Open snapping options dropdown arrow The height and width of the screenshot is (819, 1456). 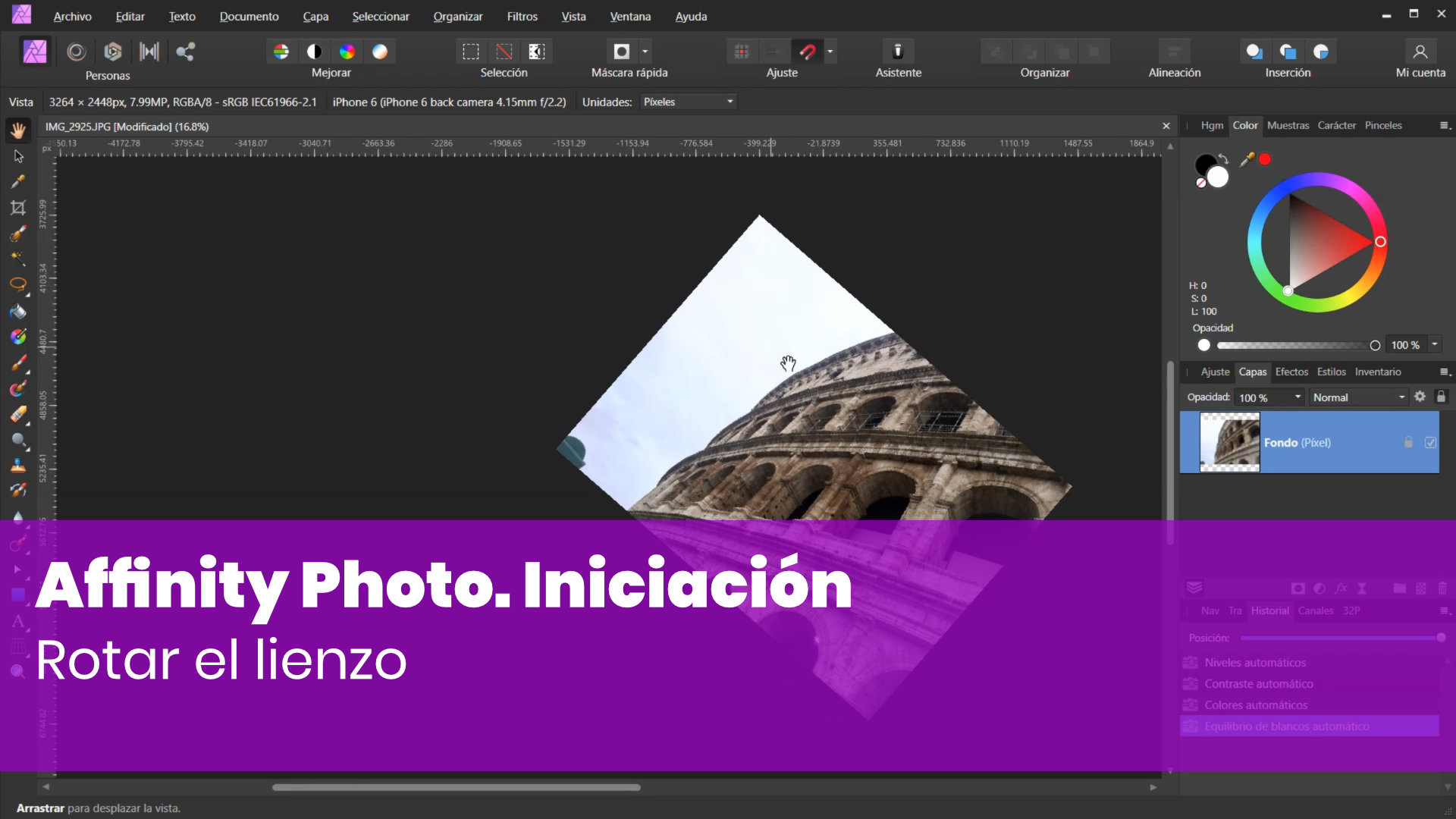pos(830,52)
